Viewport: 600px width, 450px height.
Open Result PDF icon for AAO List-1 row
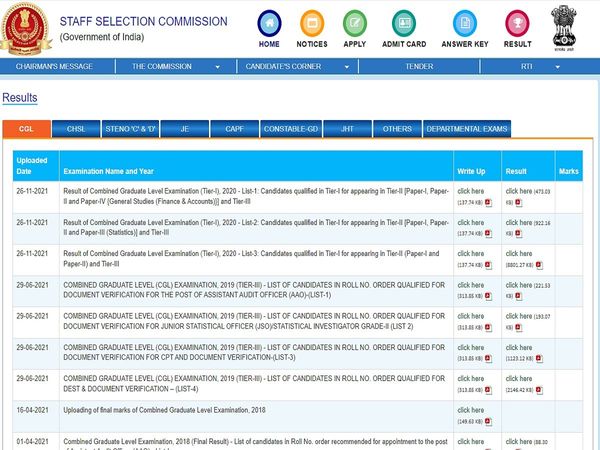pos(518,296)
